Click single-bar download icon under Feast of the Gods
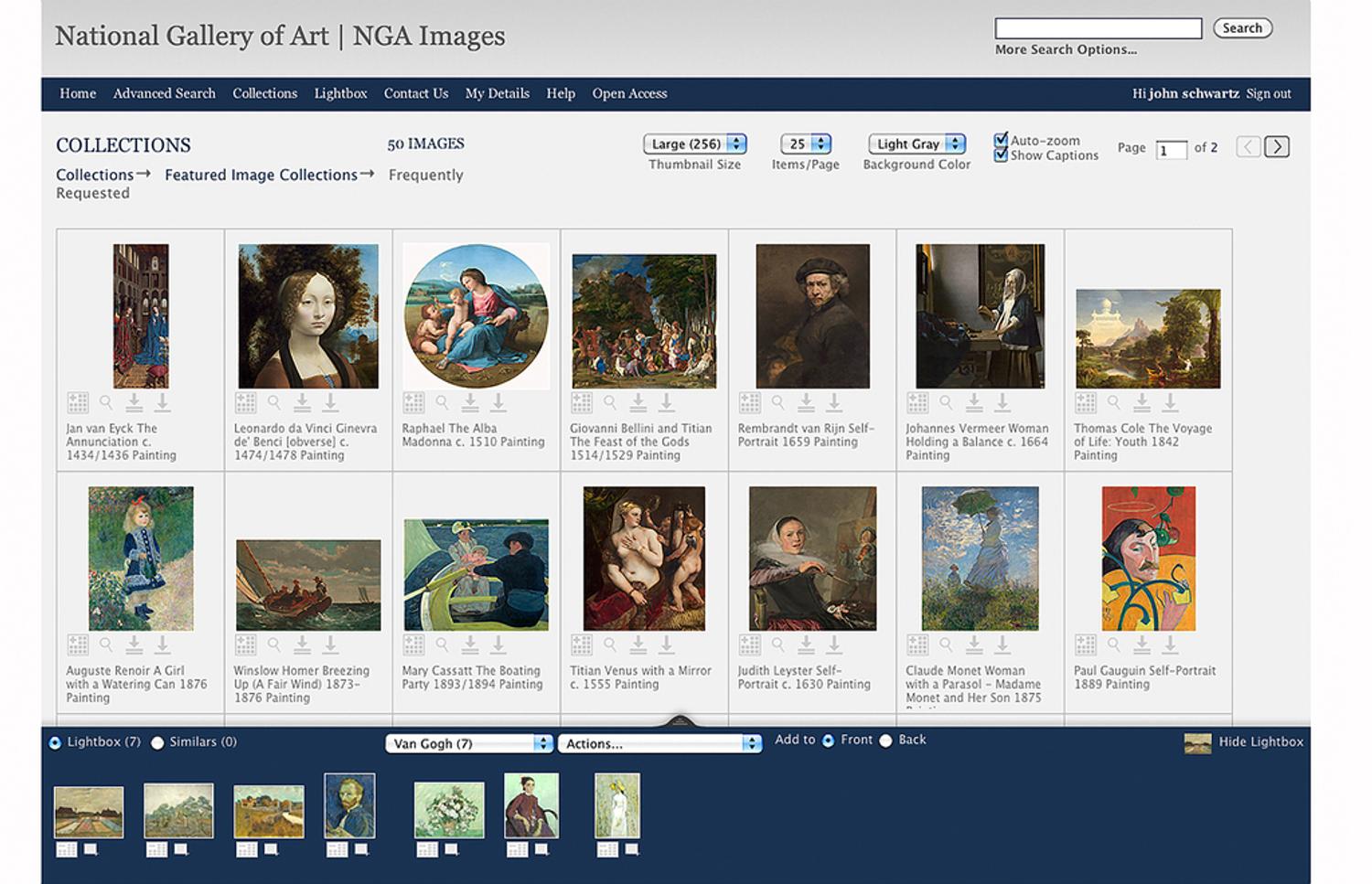This screenshot has height=884, width=1372. point(666,402)
